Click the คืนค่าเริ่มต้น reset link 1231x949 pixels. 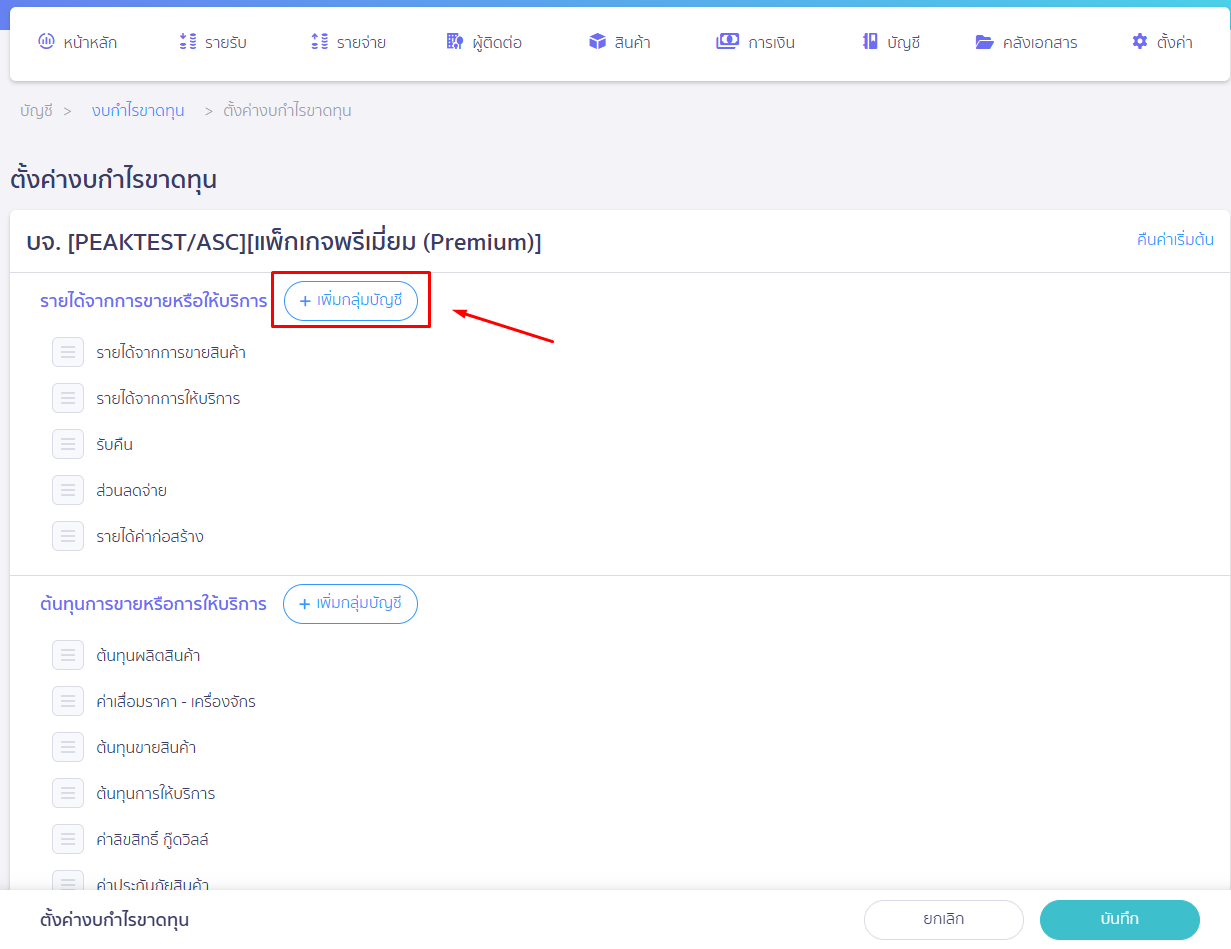(1175, 239)
